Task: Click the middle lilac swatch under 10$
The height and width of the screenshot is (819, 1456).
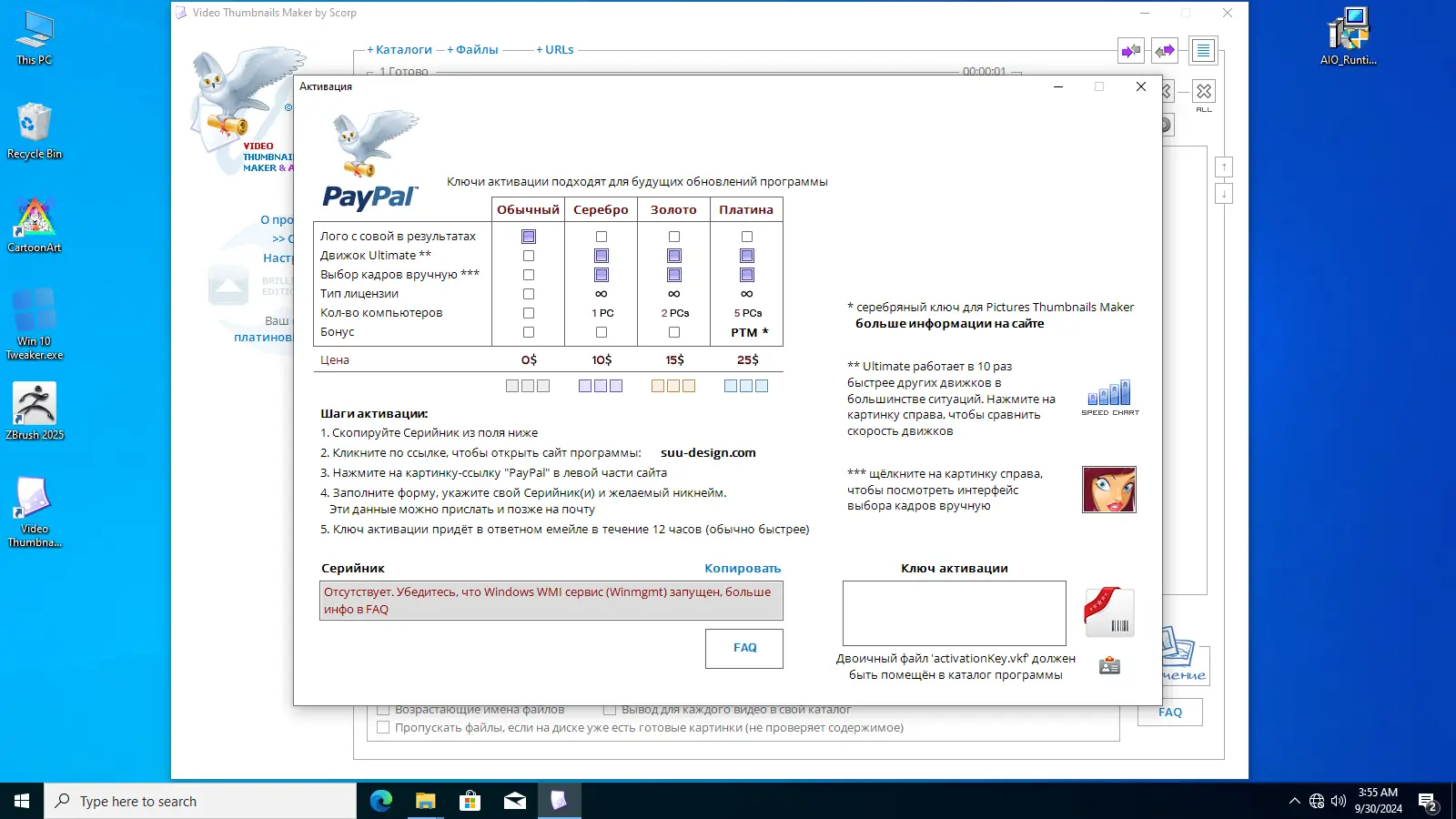Action: point(601,386)
